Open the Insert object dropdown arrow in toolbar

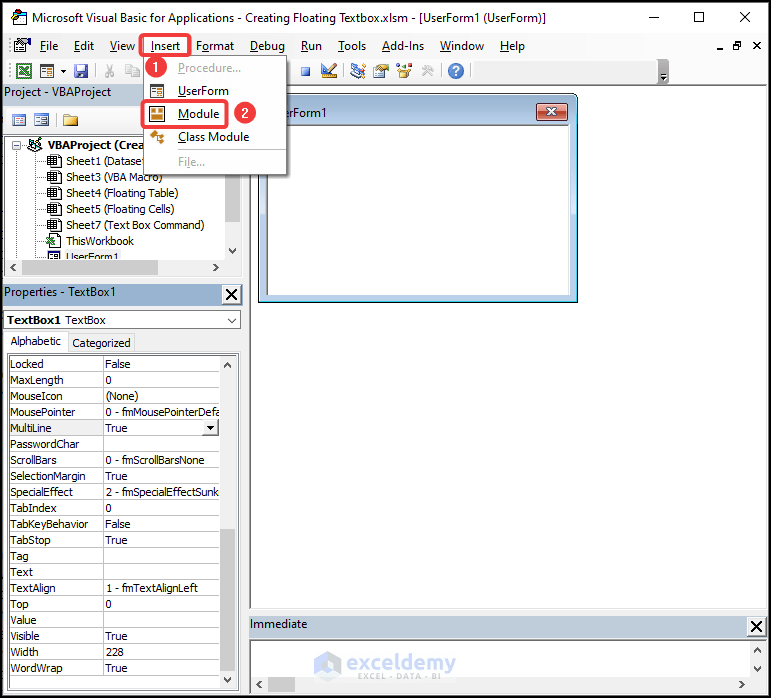(63, 72)
